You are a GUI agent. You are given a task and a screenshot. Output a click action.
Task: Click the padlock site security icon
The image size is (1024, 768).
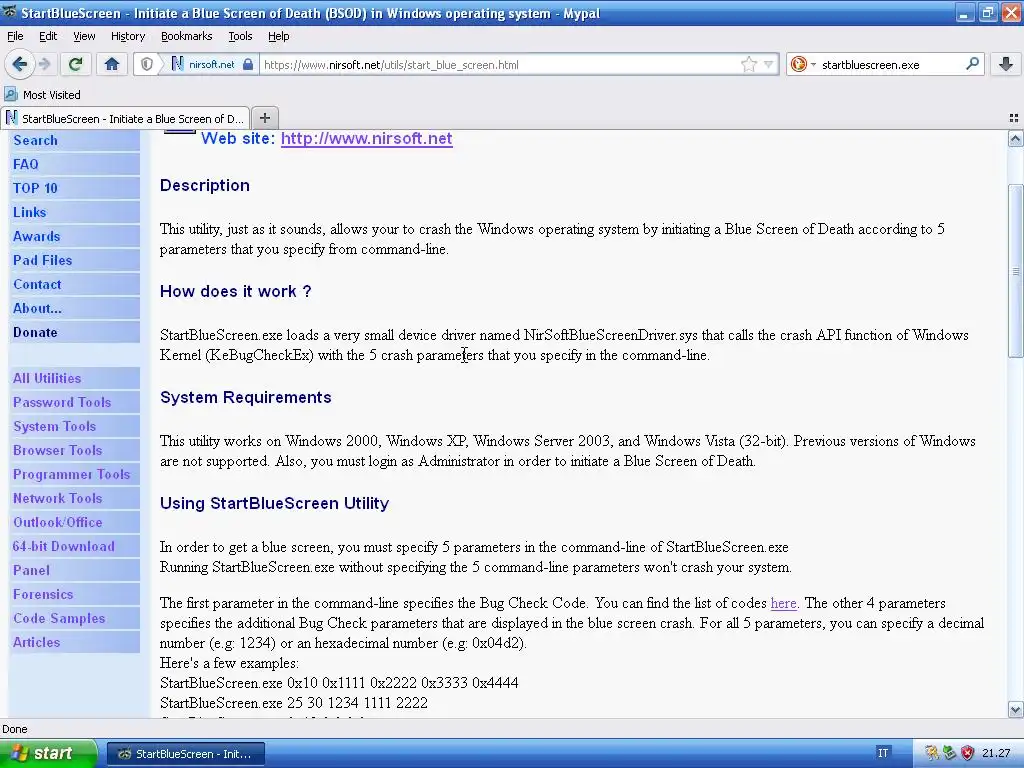[248, 64]
